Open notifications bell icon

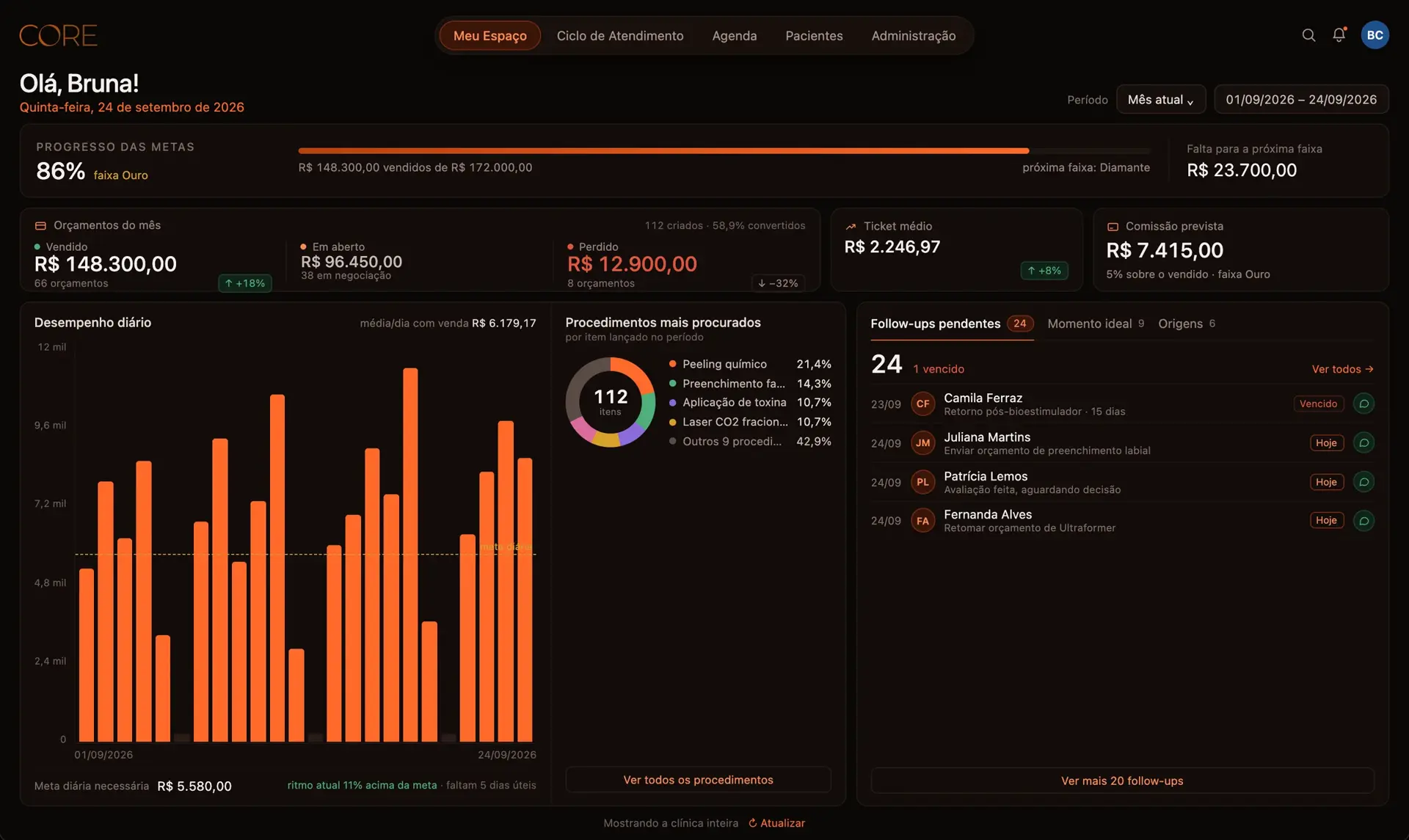(x=1339, y=35)
